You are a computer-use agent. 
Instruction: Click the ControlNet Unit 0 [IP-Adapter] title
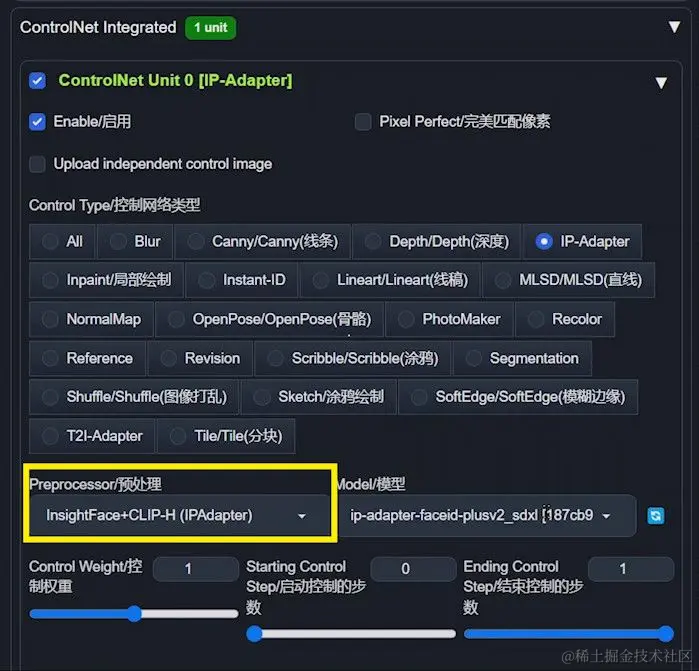[x=176, y=81]
